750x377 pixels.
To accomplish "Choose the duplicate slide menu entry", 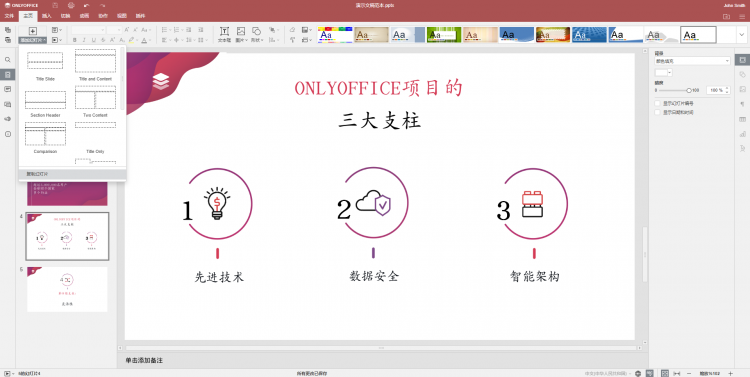I will coord(73,174).
